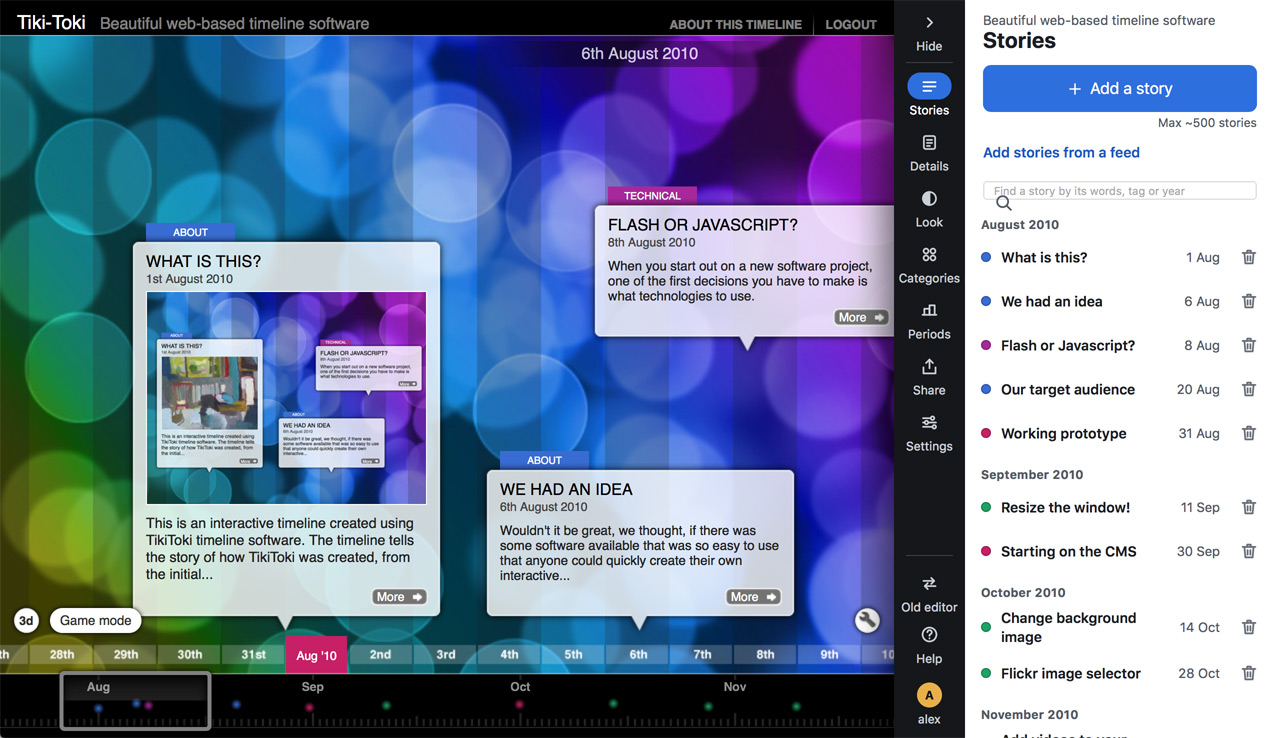
Task: Delete the 'What is this?' story
Action: click(1249, 257)
